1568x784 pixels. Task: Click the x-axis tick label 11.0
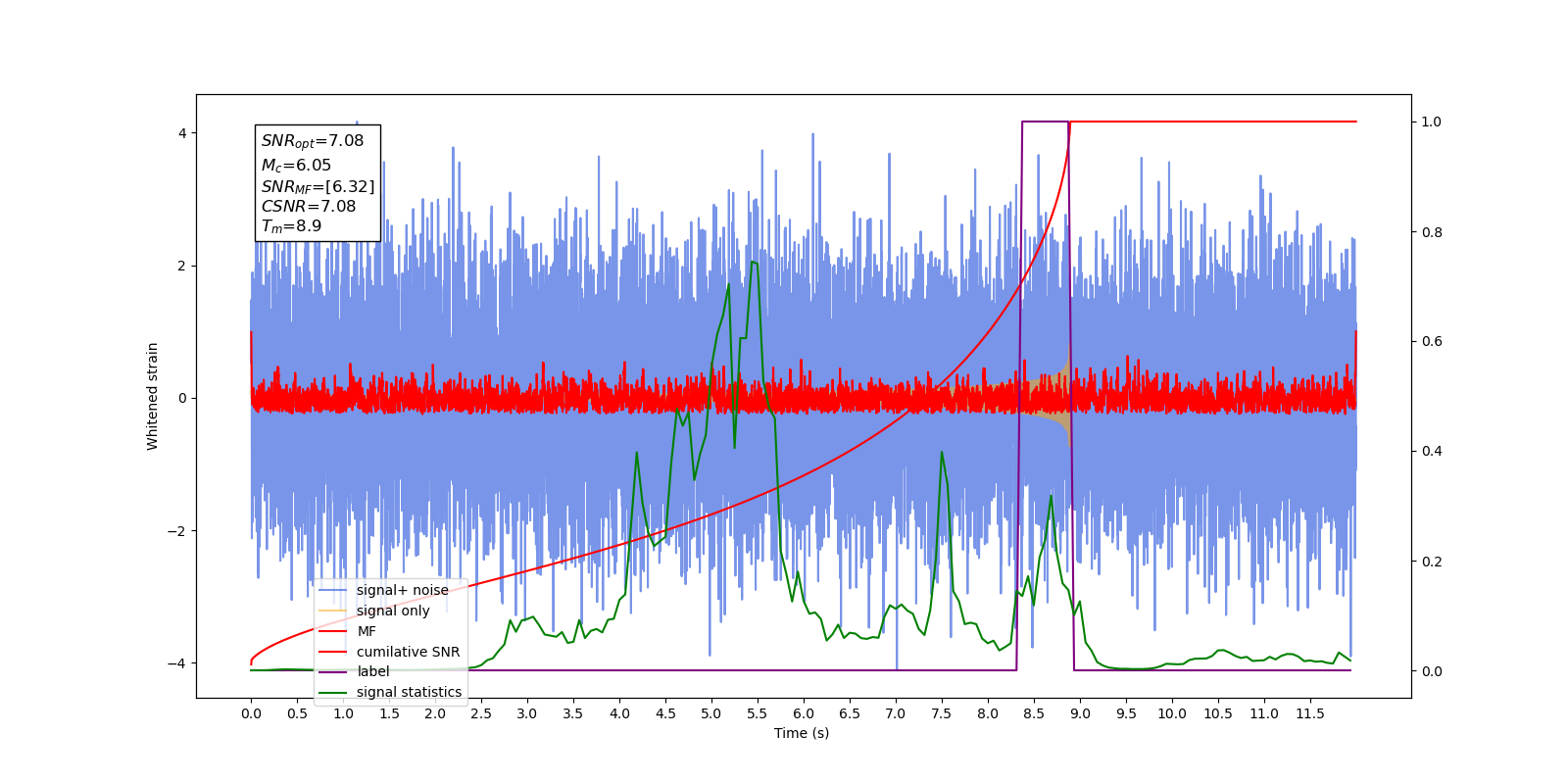[x=1264, y=713]
